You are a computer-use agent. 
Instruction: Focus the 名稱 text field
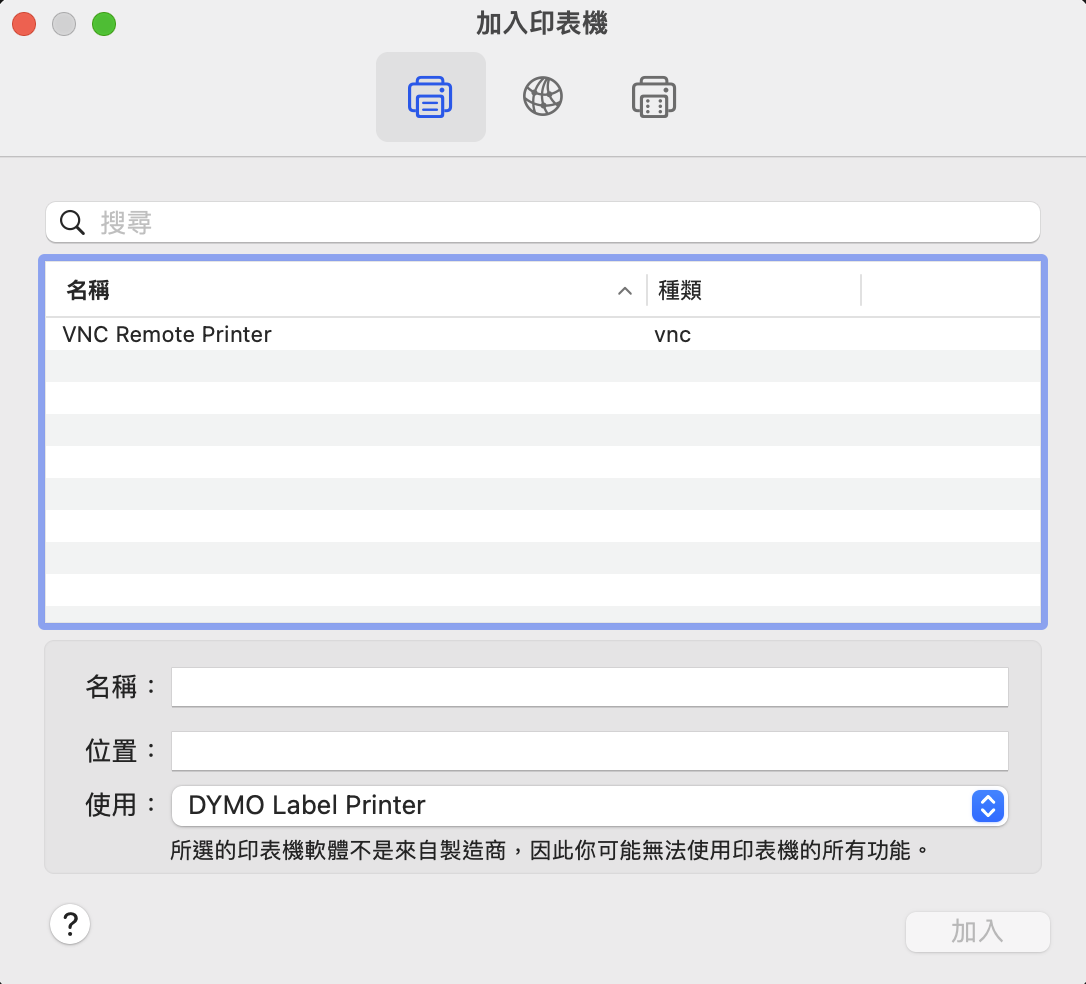pos(589,687)
